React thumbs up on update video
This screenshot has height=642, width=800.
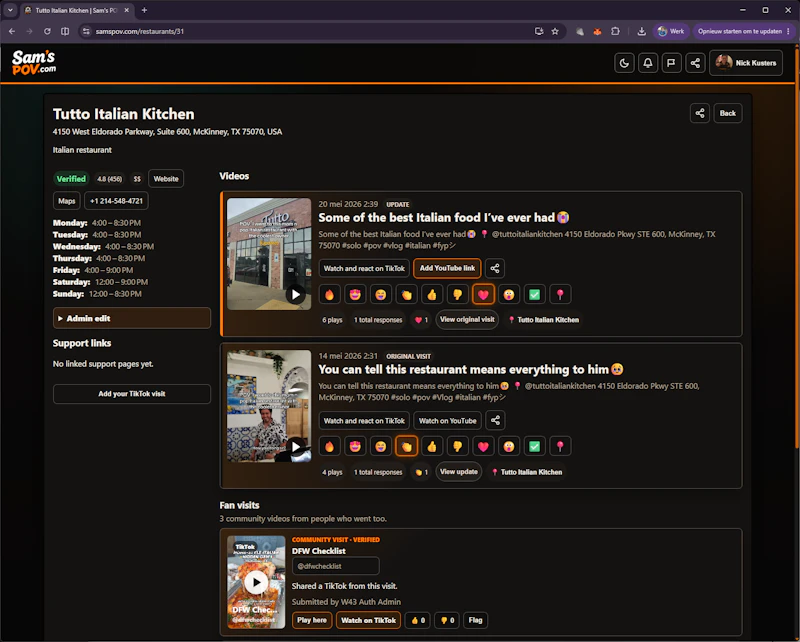tap(432, 294)
